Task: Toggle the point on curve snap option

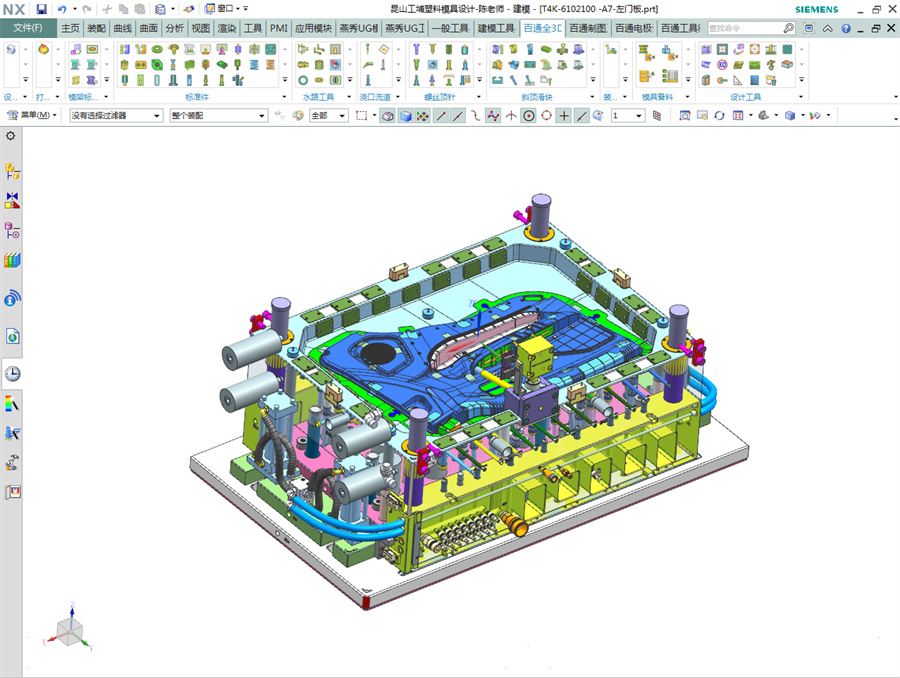Action: click(582, 116)
